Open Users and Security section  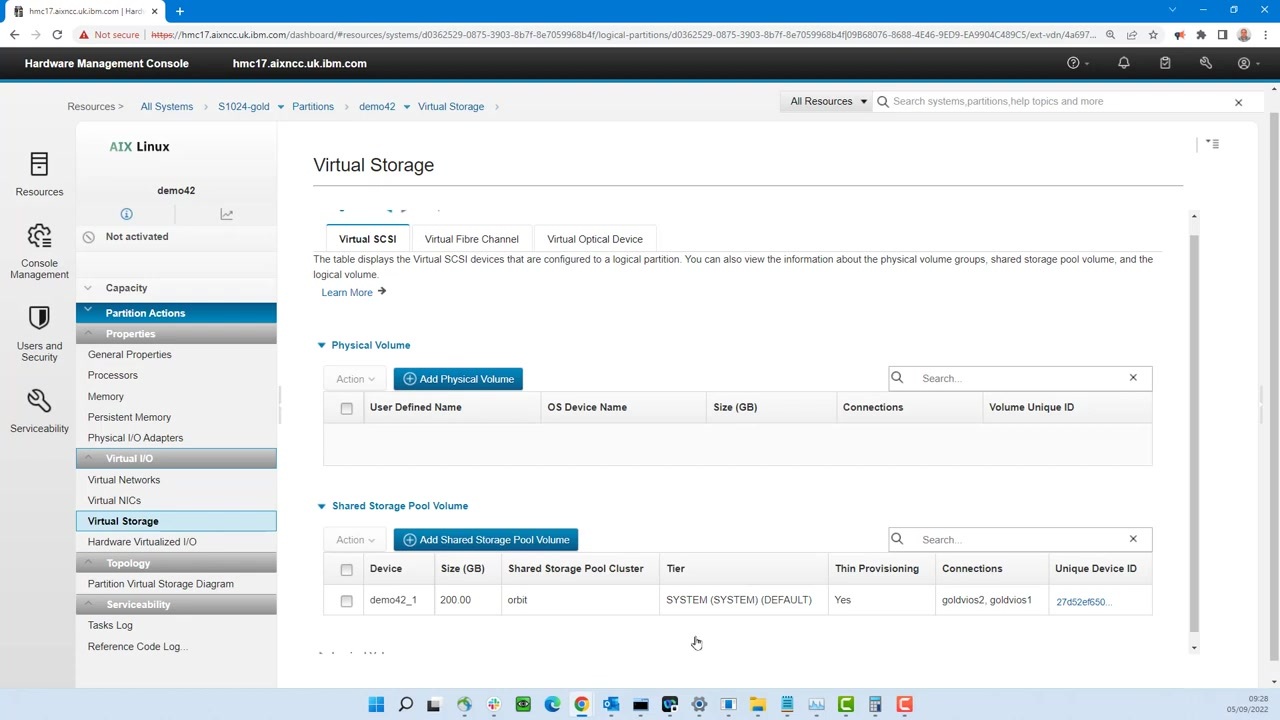click(x=39, y=333)
